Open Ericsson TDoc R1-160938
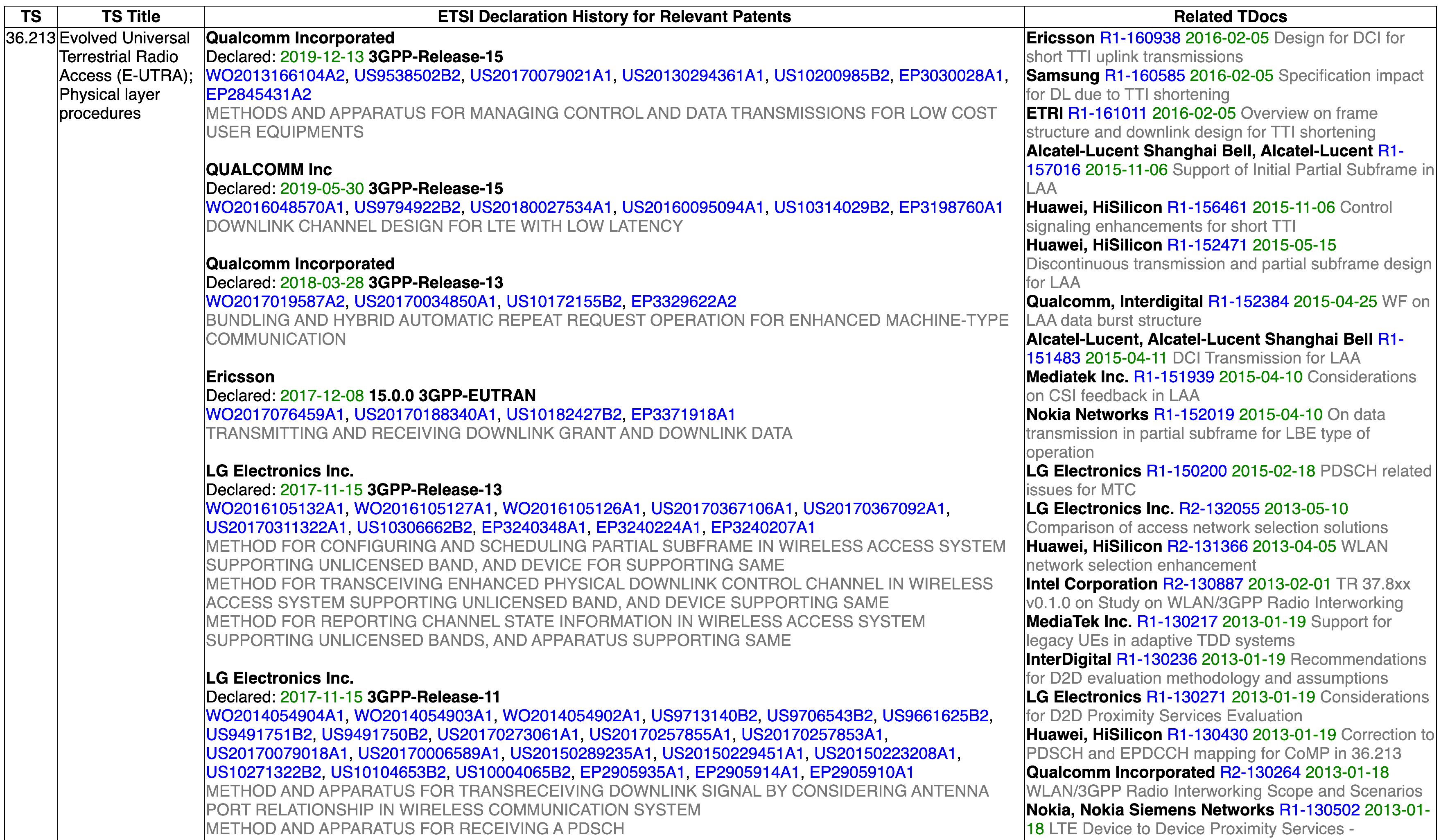 pos(1140,38)
